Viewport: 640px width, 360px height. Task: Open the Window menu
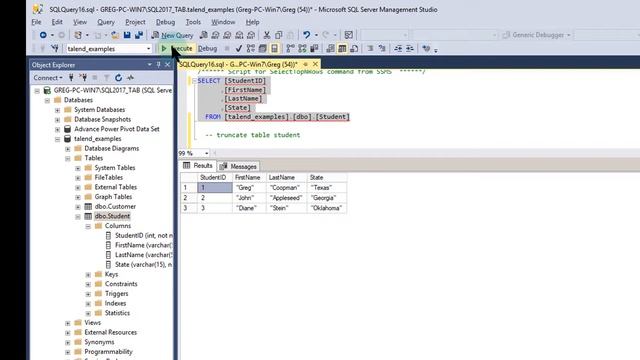pyautogui.click(x=223, y=22)
